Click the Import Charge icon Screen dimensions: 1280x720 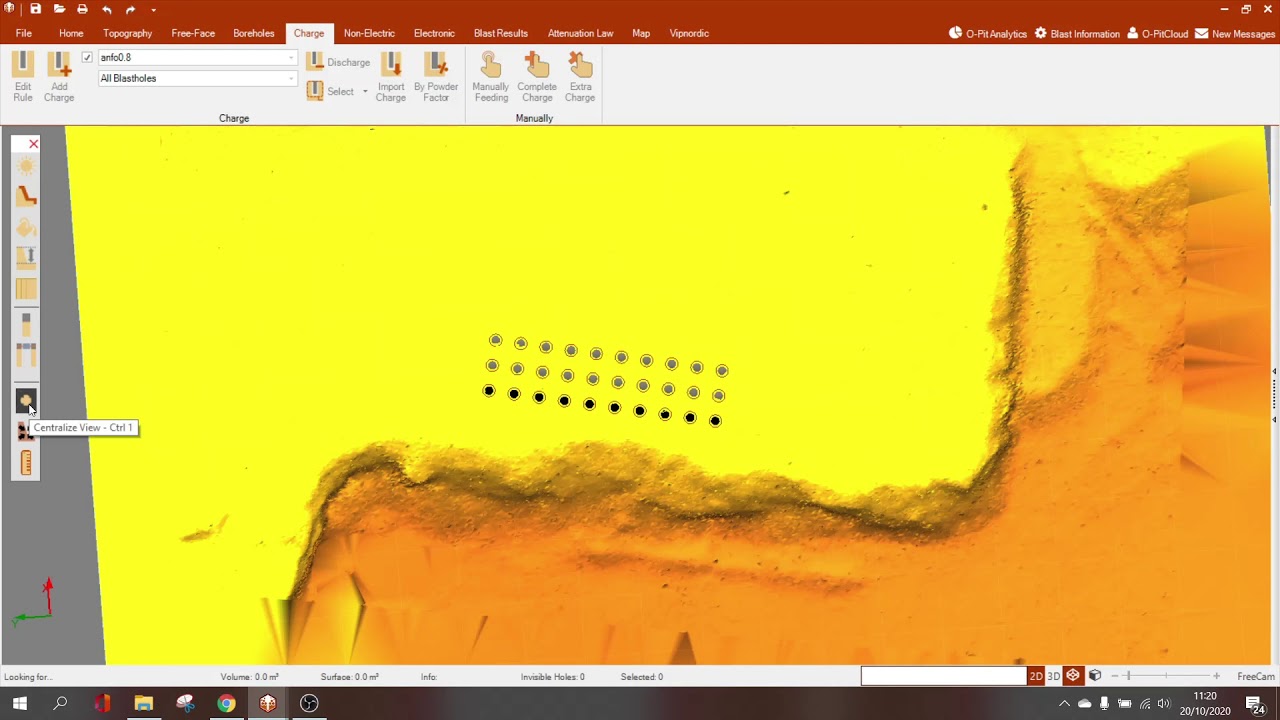(x=391, y=77)
